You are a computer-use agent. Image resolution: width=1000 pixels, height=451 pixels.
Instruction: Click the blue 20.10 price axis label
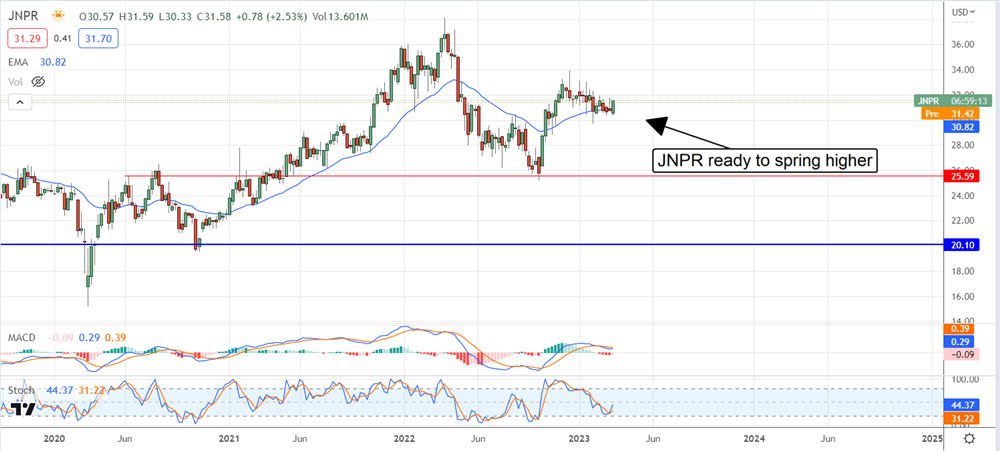tap(962, 244)
